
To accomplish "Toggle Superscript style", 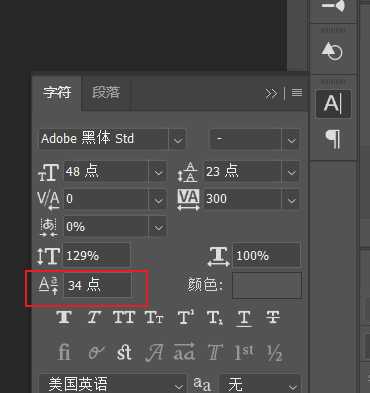I will tap(186, 317).
